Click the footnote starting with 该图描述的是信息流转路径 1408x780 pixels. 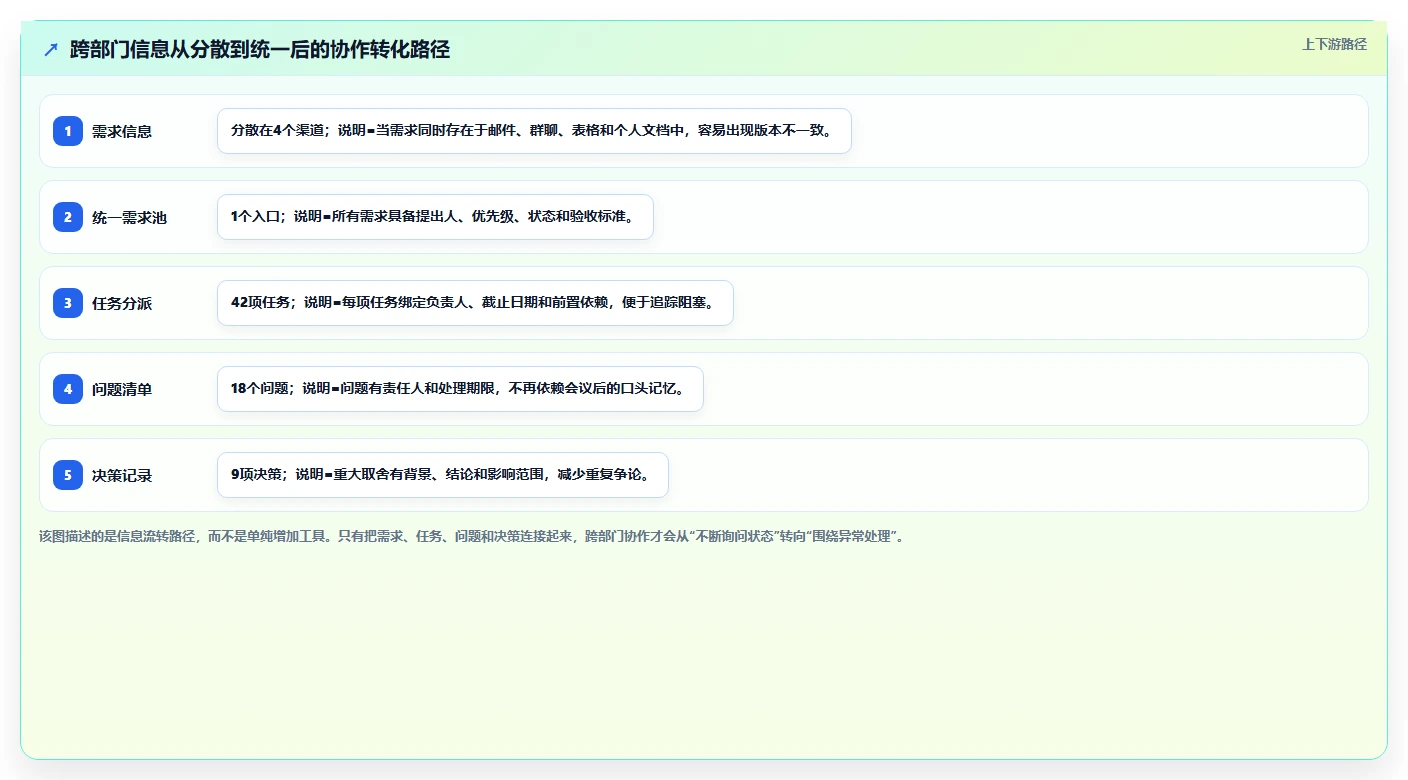coord(472,536)
